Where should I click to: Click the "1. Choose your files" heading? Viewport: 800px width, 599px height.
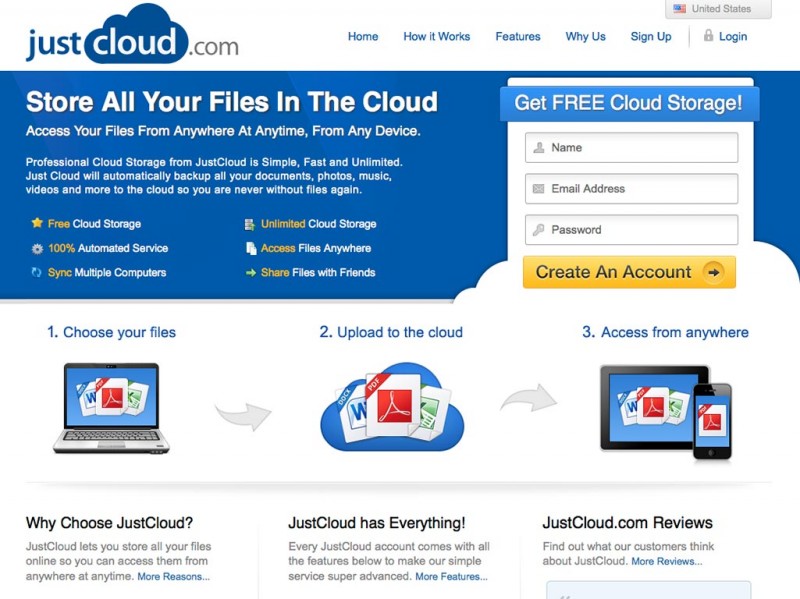(x=111, y=333)
